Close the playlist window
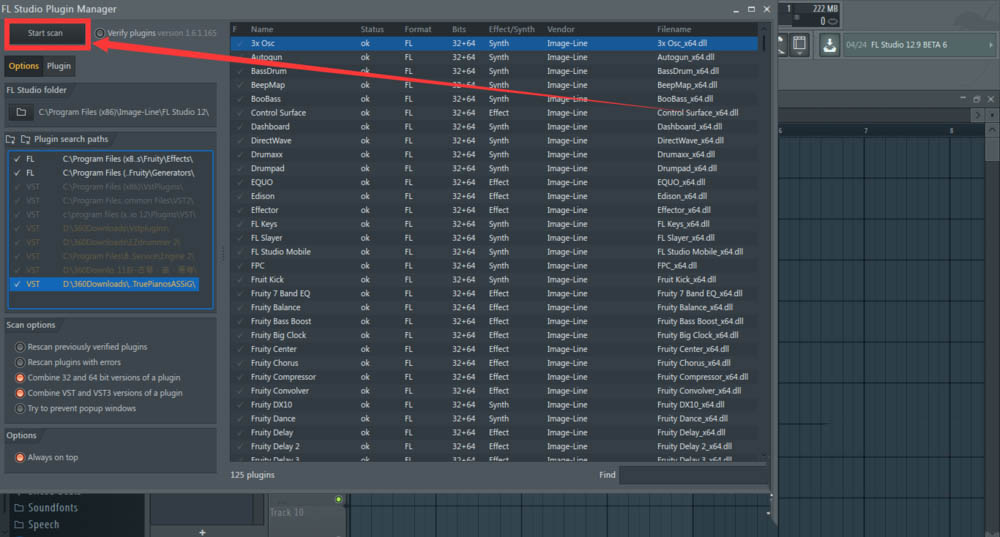This screenshot has width=1000, height=537. [990, 99]
